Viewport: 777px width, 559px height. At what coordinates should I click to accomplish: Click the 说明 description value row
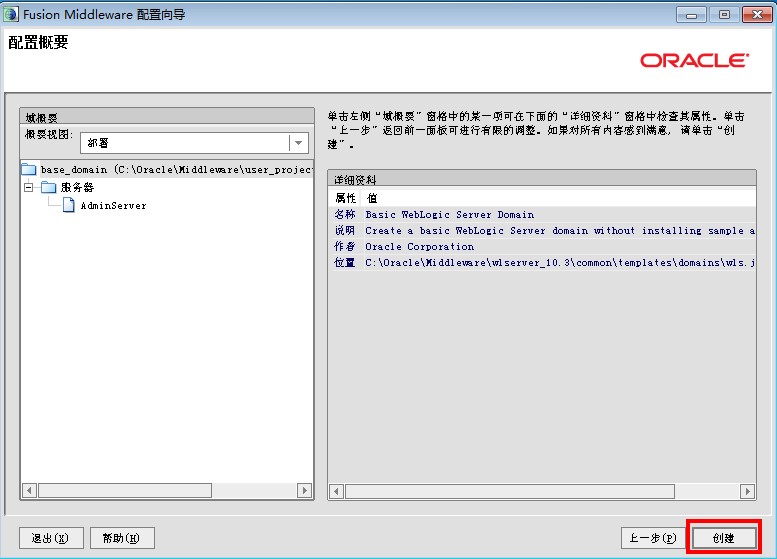[560, 230]
